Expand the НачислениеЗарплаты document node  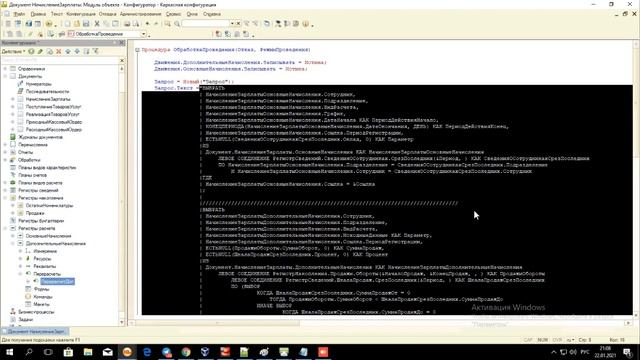point(13,99)
